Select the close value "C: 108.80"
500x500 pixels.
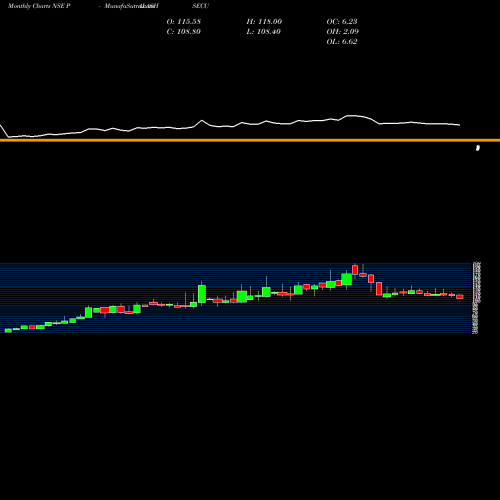[184, 31]
